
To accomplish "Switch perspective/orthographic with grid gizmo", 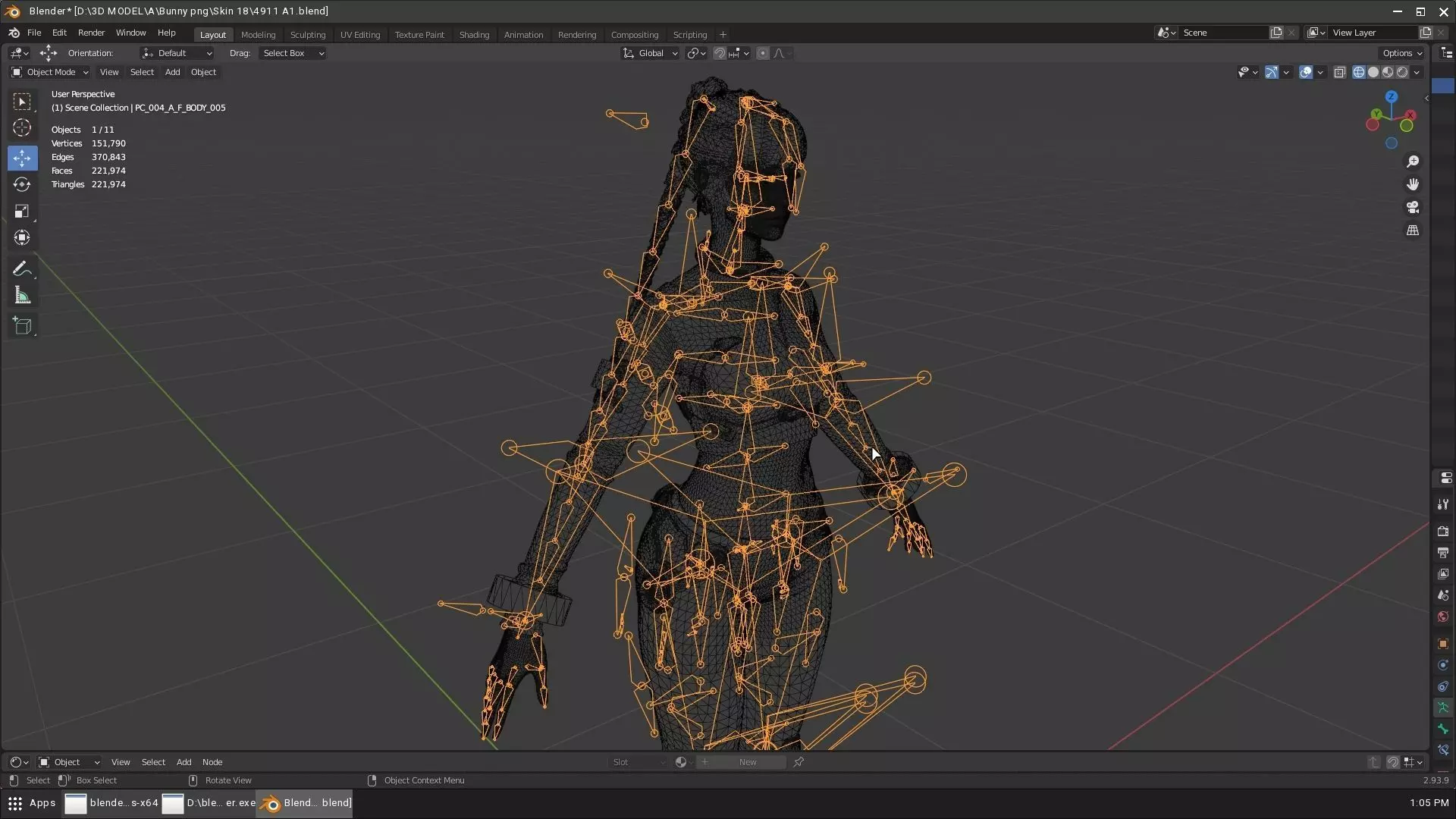I will pyautogui.click(x=1413, y=230).
